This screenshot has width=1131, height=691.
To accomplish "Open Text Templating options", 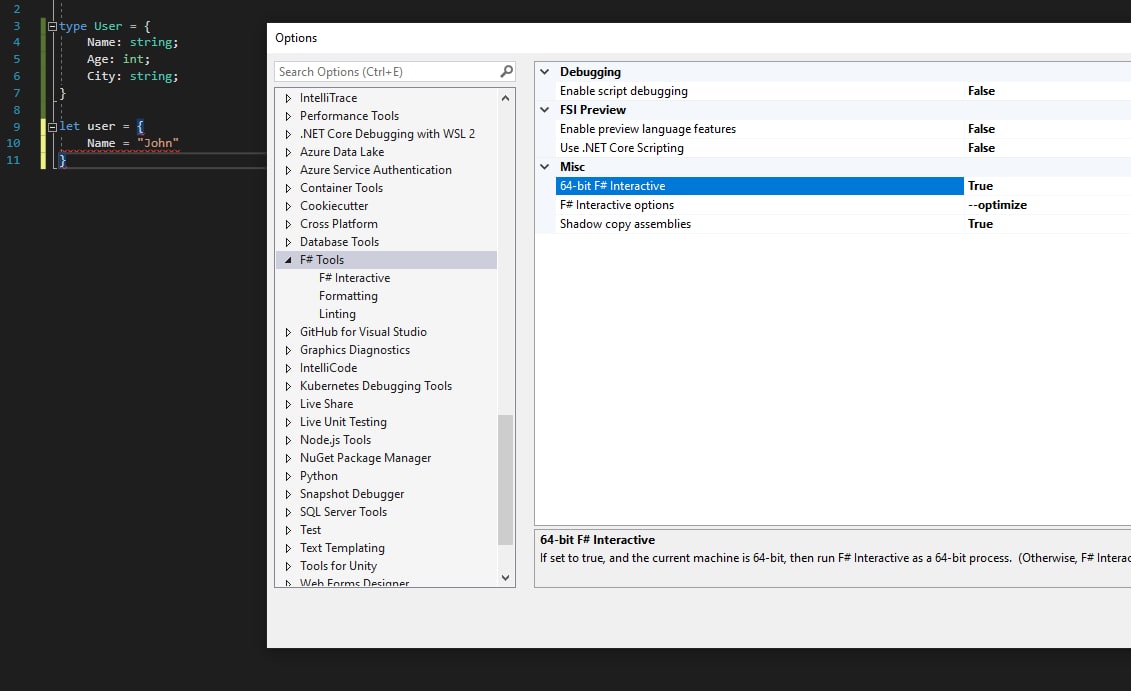I will (342, 548).
